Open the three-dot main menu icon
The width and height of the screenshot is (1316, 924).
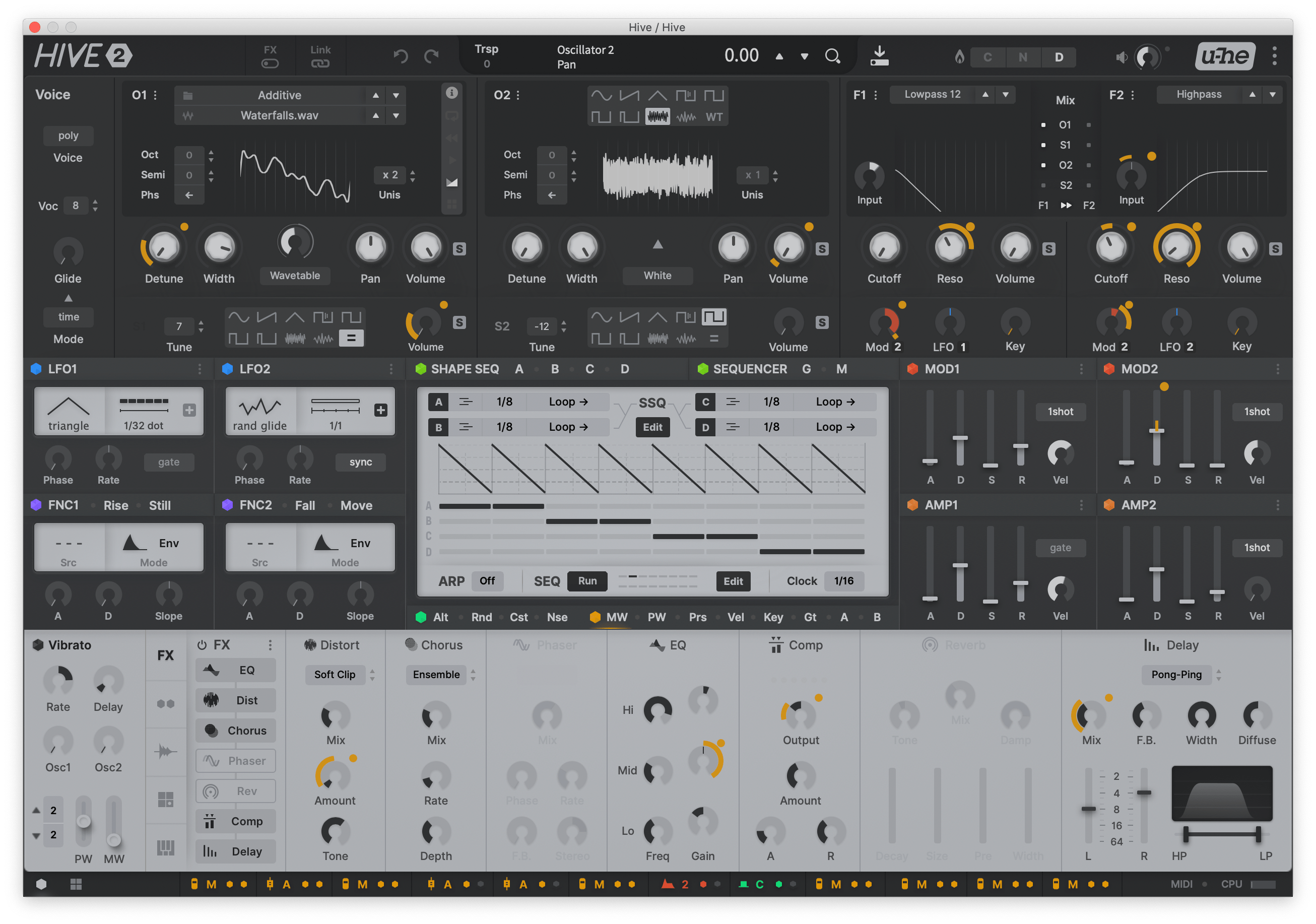pos(1274,55)
